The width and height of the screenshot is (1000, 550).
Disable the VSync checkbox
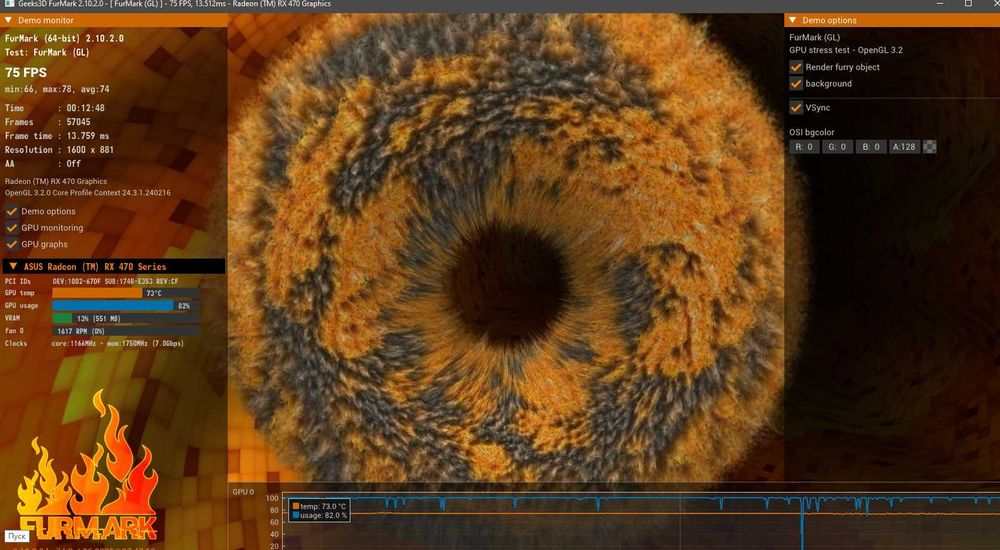(796, 108)
